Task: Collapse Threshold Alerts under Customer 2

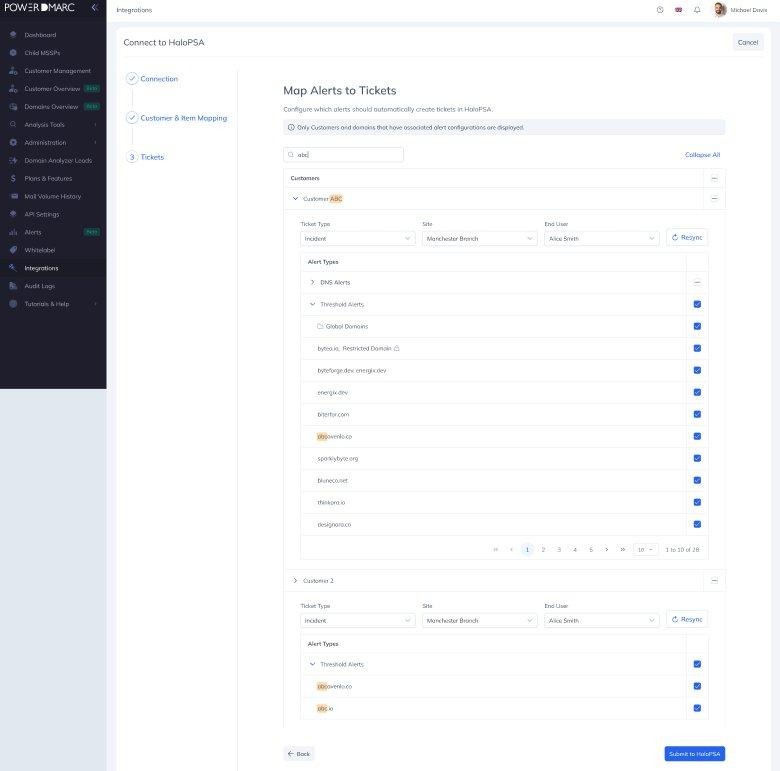Action: (x=312, y=664)
